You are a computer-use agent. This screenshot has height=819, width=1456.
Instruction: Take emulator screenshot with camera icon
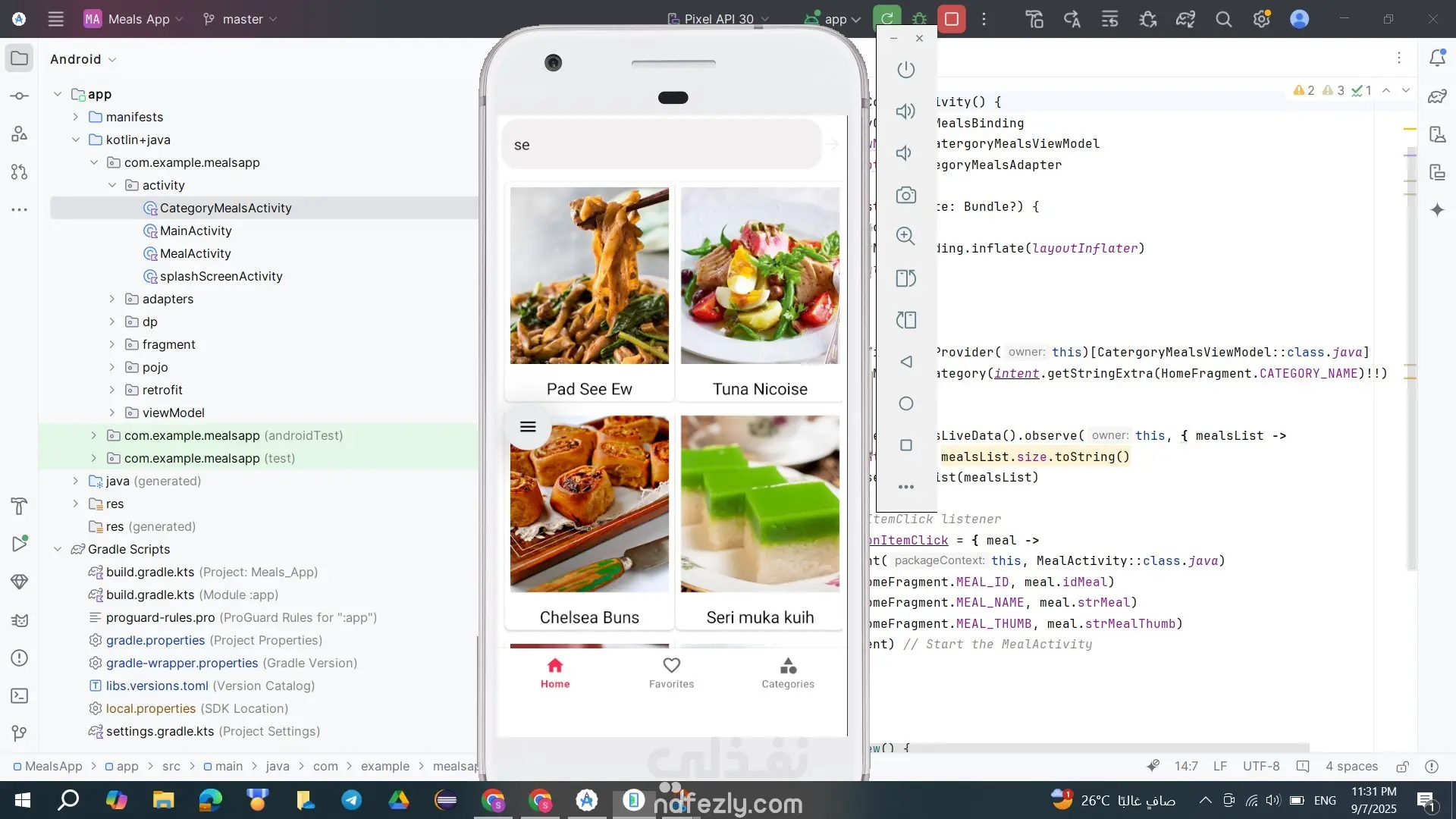[905, 195]
